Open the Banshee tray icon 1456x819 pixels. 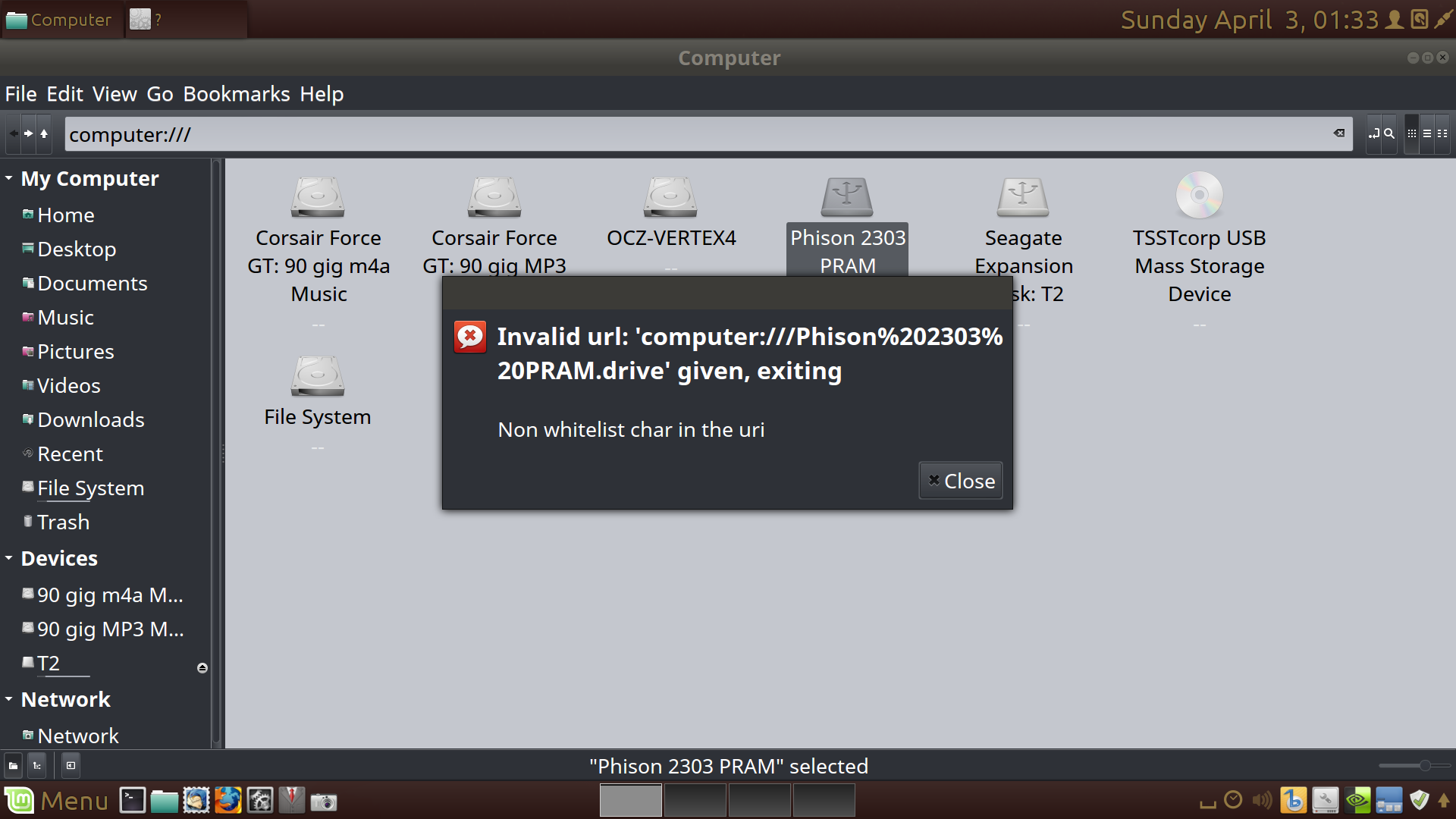coord(1293,801)
